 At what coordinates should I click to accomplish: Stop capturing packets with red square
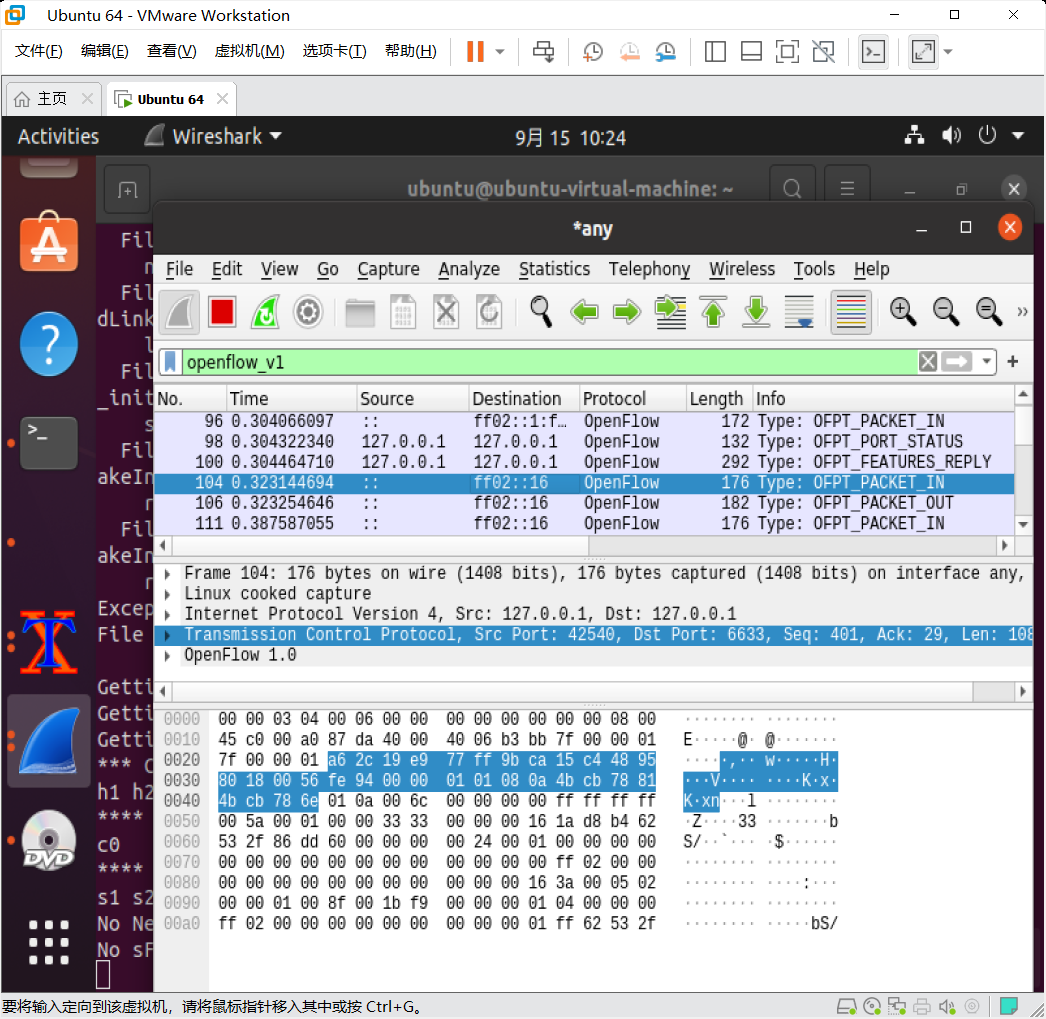point(222,312)
